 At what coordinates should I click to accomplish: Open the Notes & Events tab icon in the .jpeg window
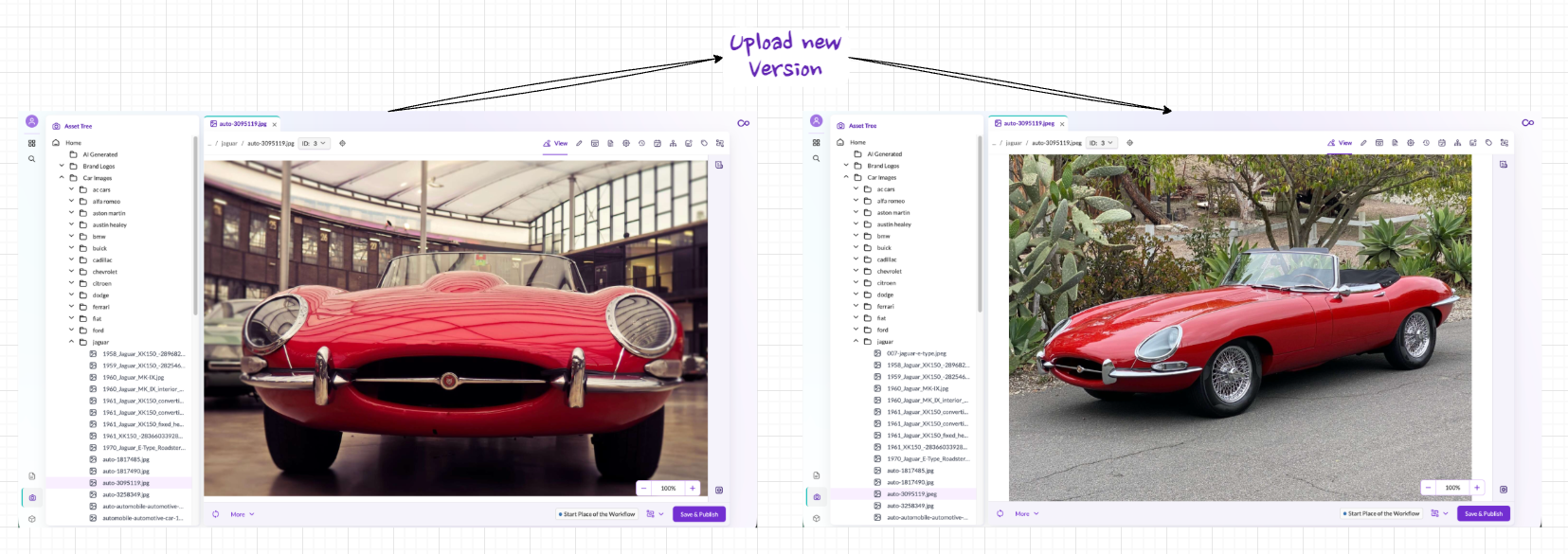[x=1473, y=143]
